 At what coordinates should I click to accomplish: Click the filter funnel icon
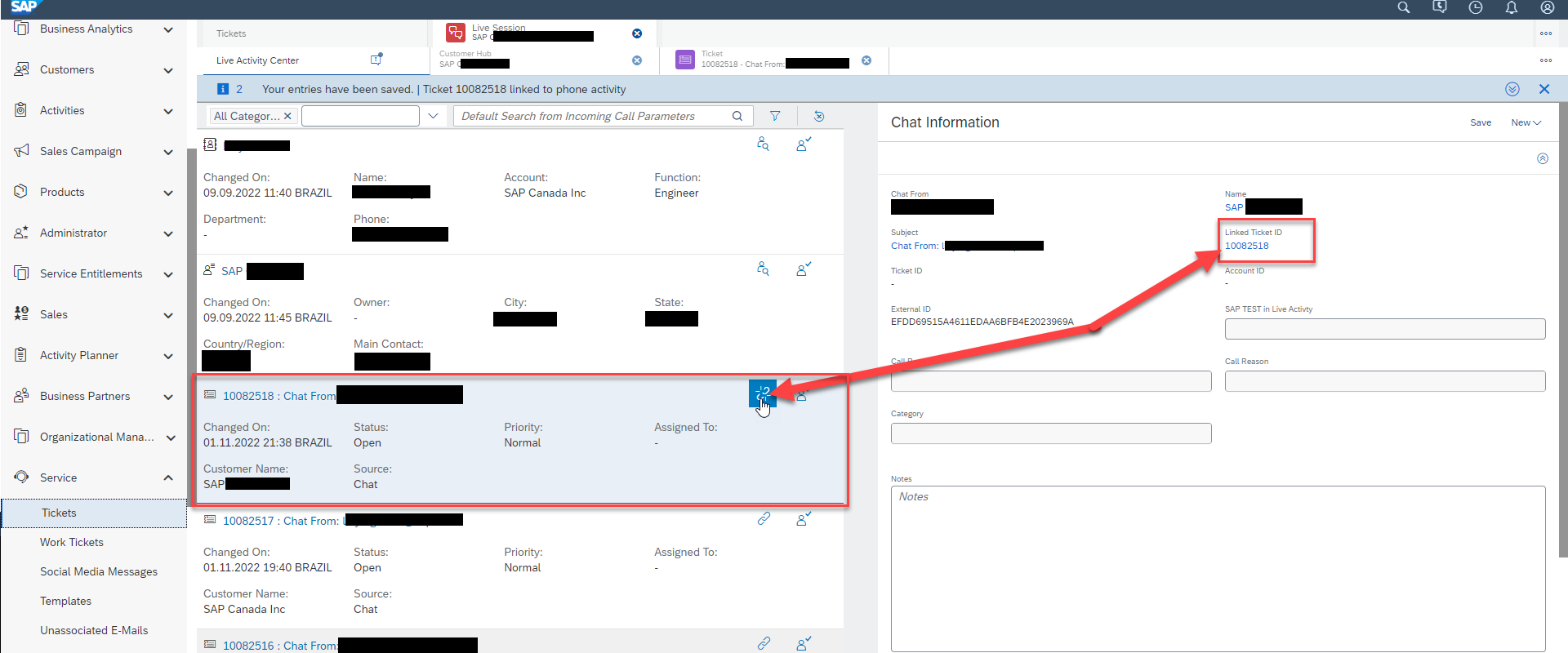point(775,116)
